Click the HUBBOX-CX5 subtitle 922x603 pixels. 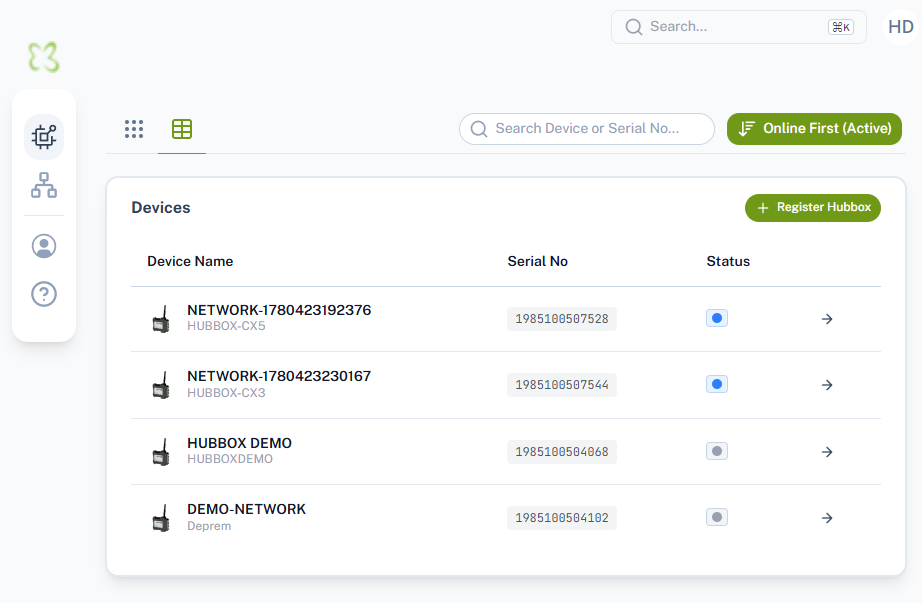(226, 326)
